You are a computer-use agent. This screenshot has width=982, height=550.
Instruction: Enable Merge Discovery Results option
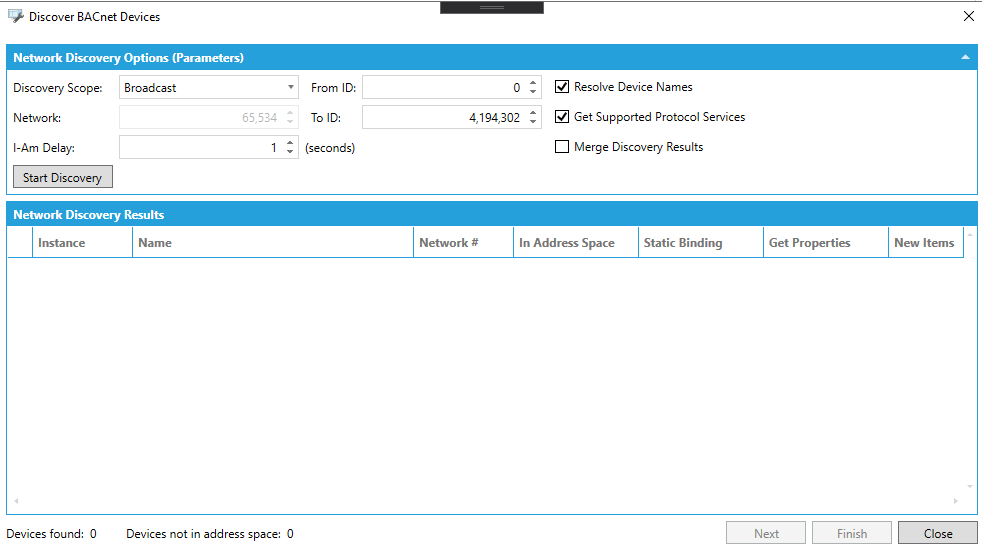pos(562,147)
